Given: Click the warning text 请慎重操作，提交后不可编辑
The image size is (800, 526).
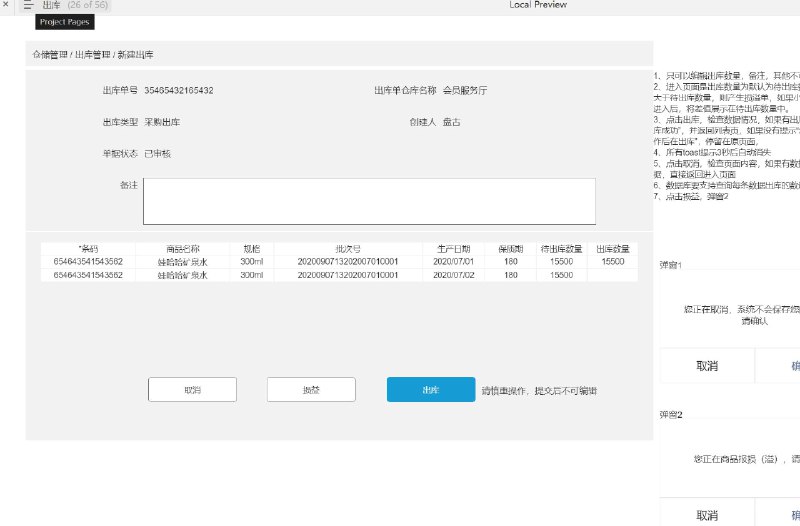Looking at the screenshot, I should pos(539,391).
